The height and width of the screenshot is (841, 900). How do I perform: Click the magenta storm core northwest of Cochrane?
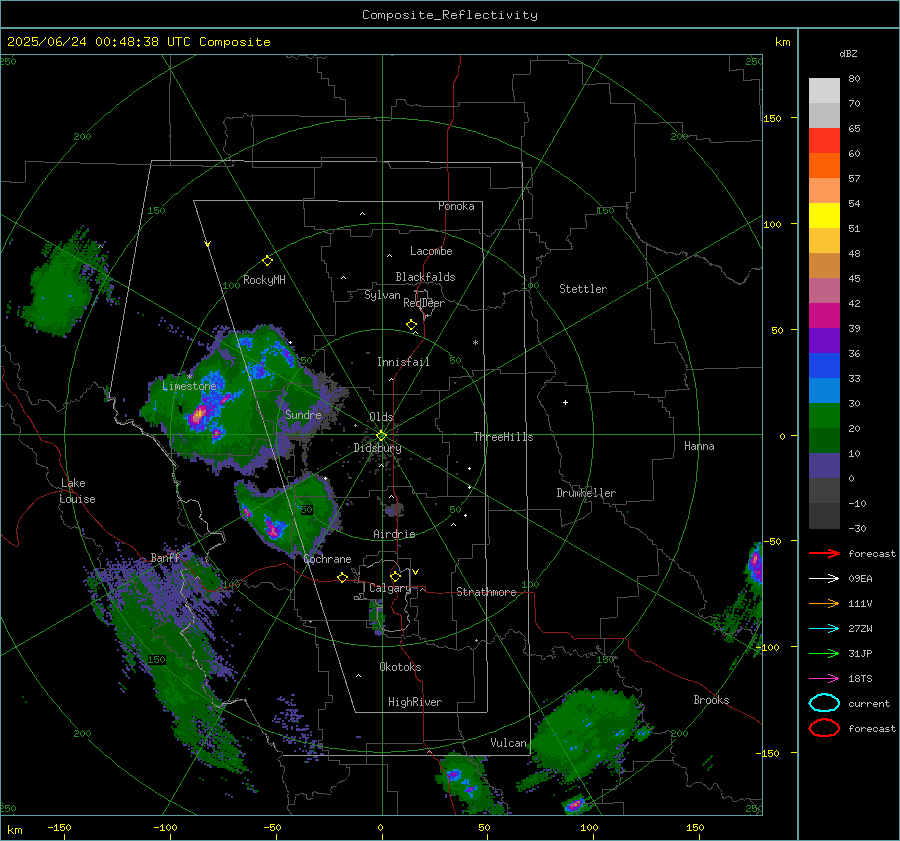(273, 529)
